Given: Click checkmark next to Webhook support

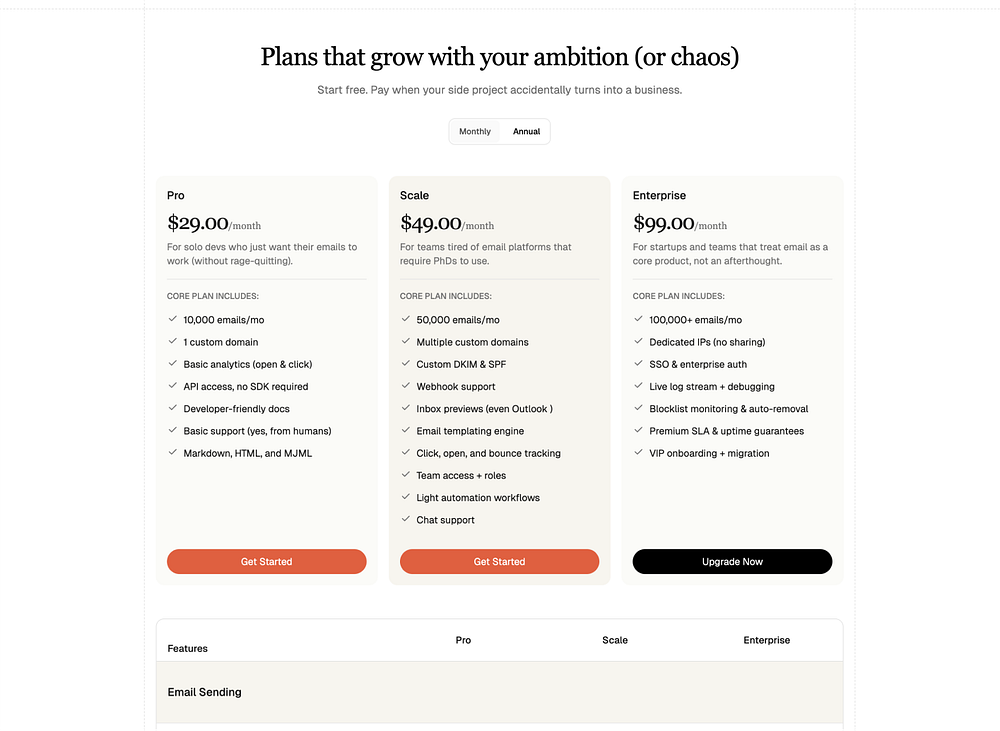Looking at the screenshot, I should (x=406, y=387).
